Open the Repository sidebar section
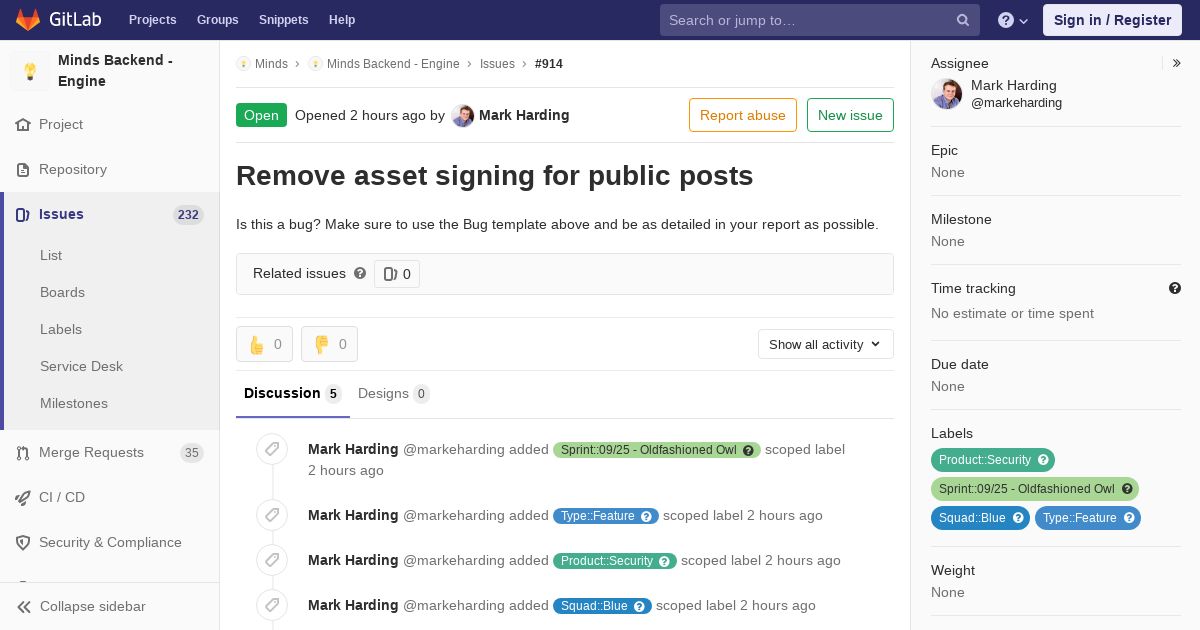Screen dimensions: 1200x630 pos(109,169)
